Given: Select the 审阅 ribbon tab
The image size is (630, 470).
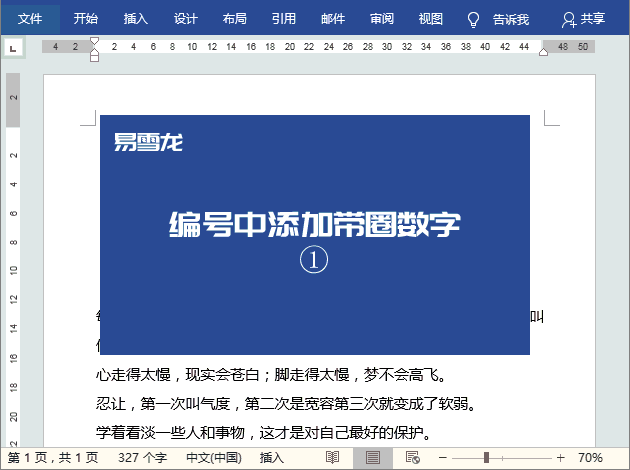Looking at the screenshot, I should [382, 18].
